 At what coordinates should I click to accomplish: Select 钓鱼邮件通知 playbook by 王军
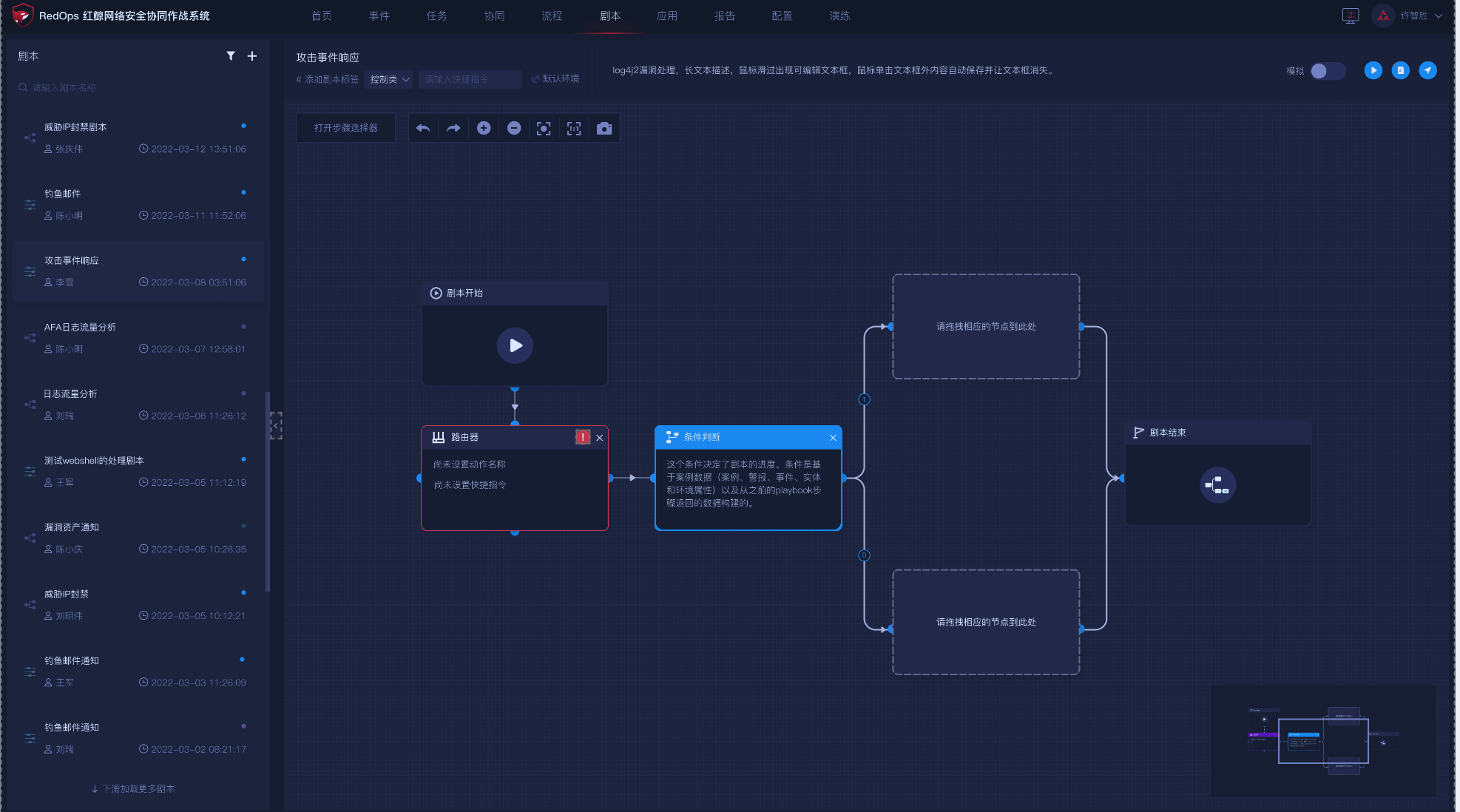point(138,671)
